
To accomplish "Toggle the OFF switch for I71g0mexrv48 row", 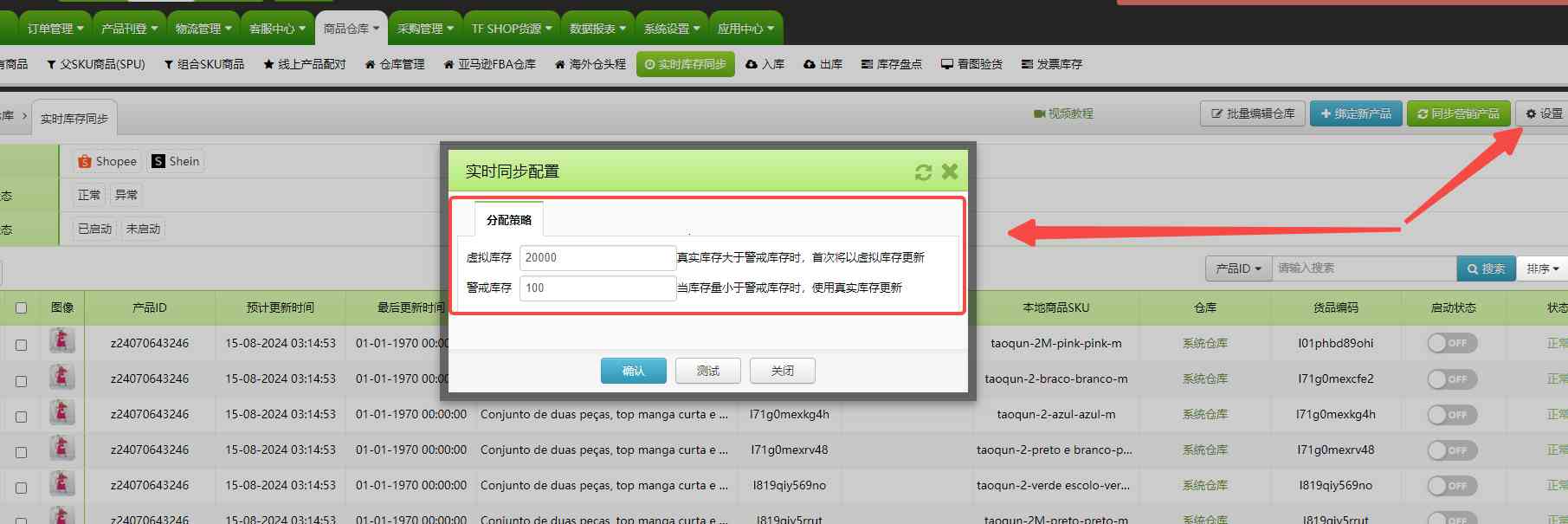I will click(x=1452, y=450).
